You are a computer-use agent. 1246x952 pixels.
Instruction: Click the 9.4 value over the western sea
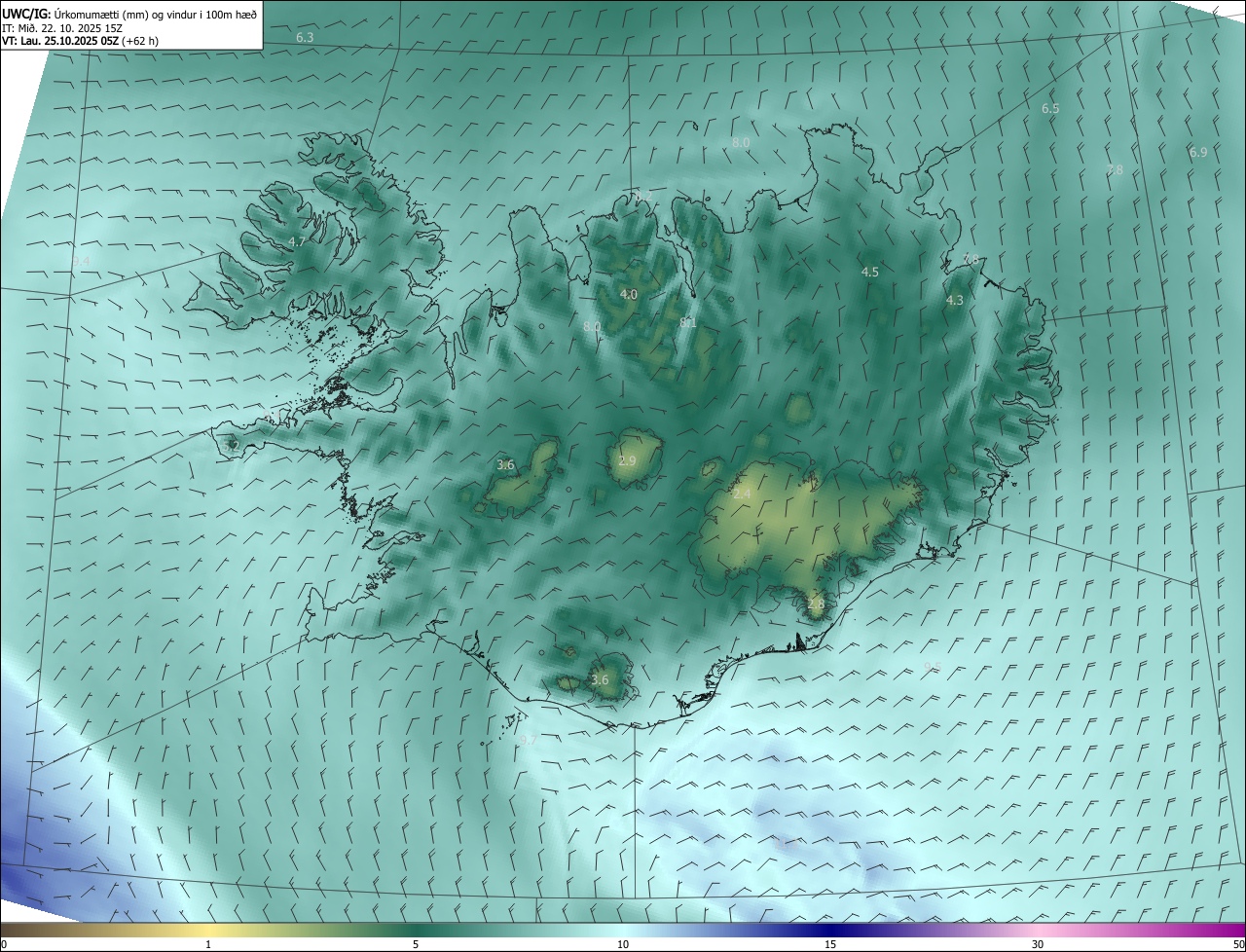(81, 262)
